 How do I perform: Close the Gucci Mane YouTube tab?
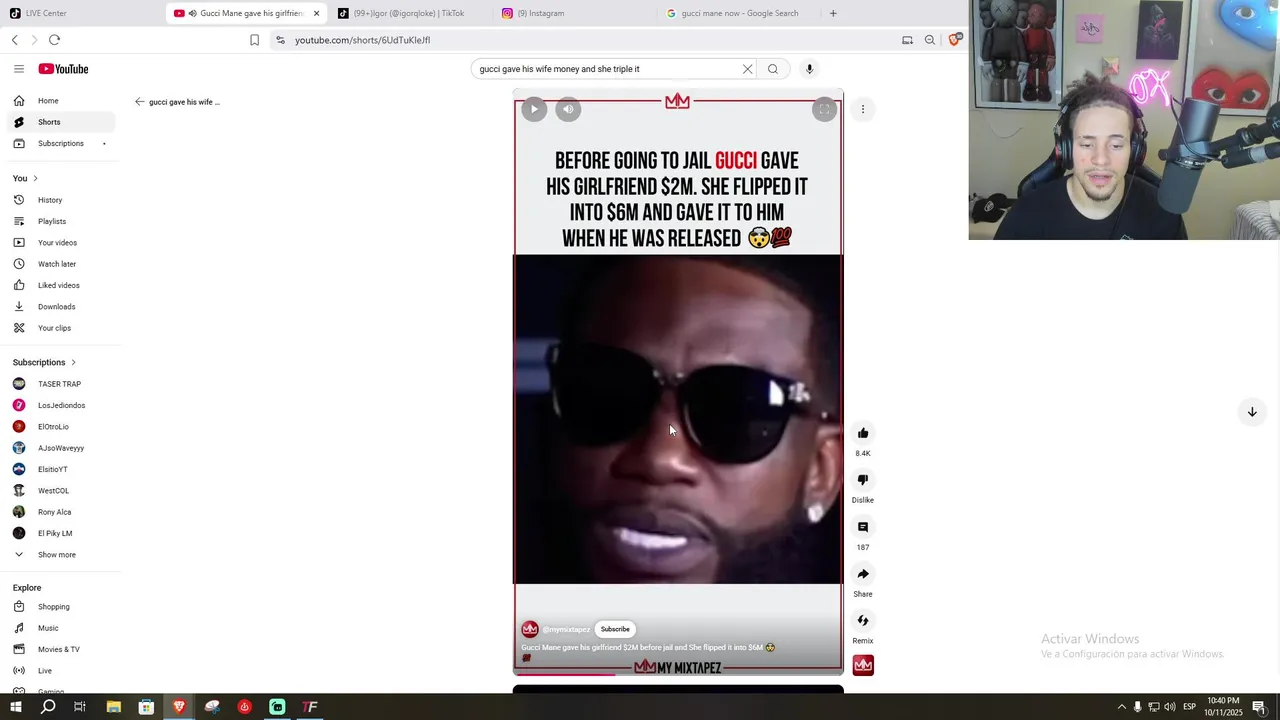[316, 13]
